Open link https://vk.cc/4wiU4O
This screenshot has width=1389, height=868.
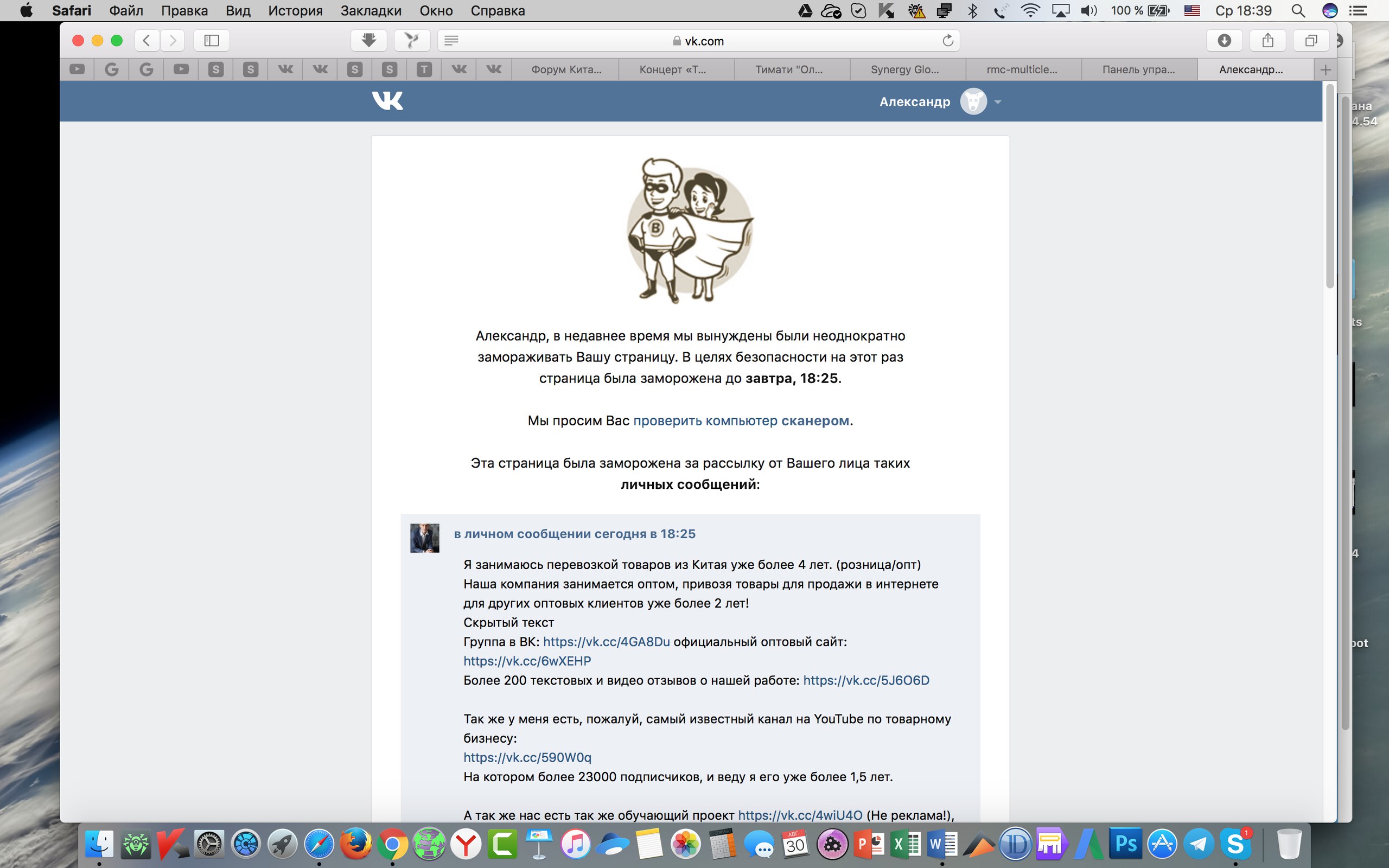coord(800,815)
